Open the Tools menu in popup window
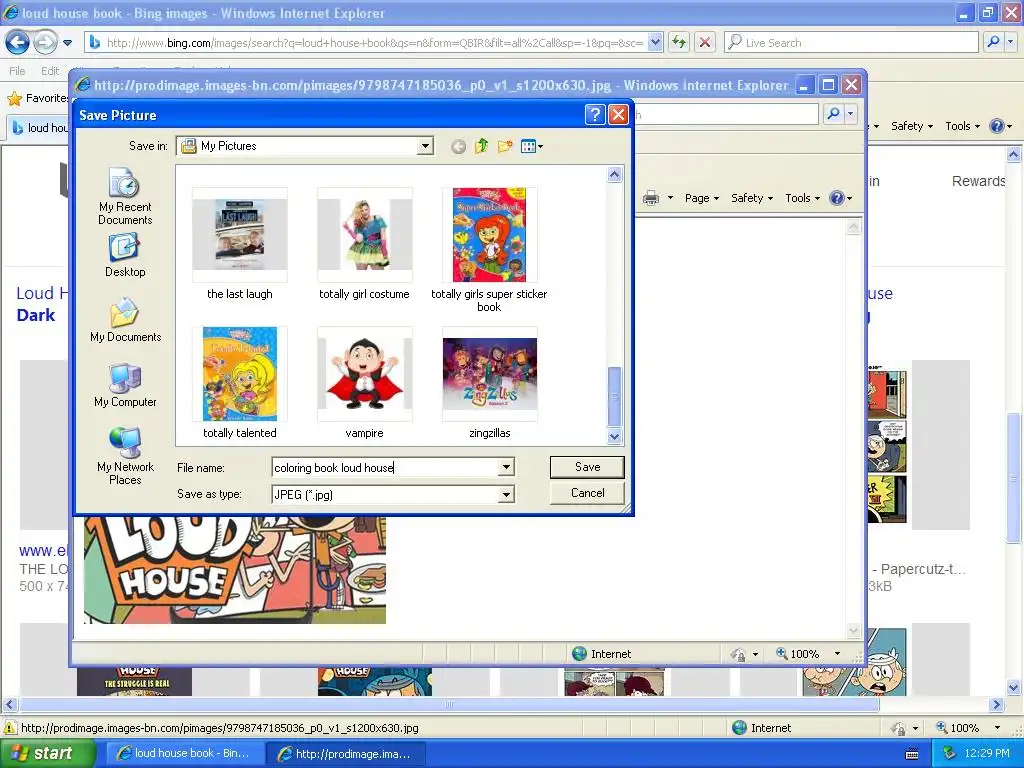Image resolution: width=1024 pixels, height=768 pixels. (802, 198)
